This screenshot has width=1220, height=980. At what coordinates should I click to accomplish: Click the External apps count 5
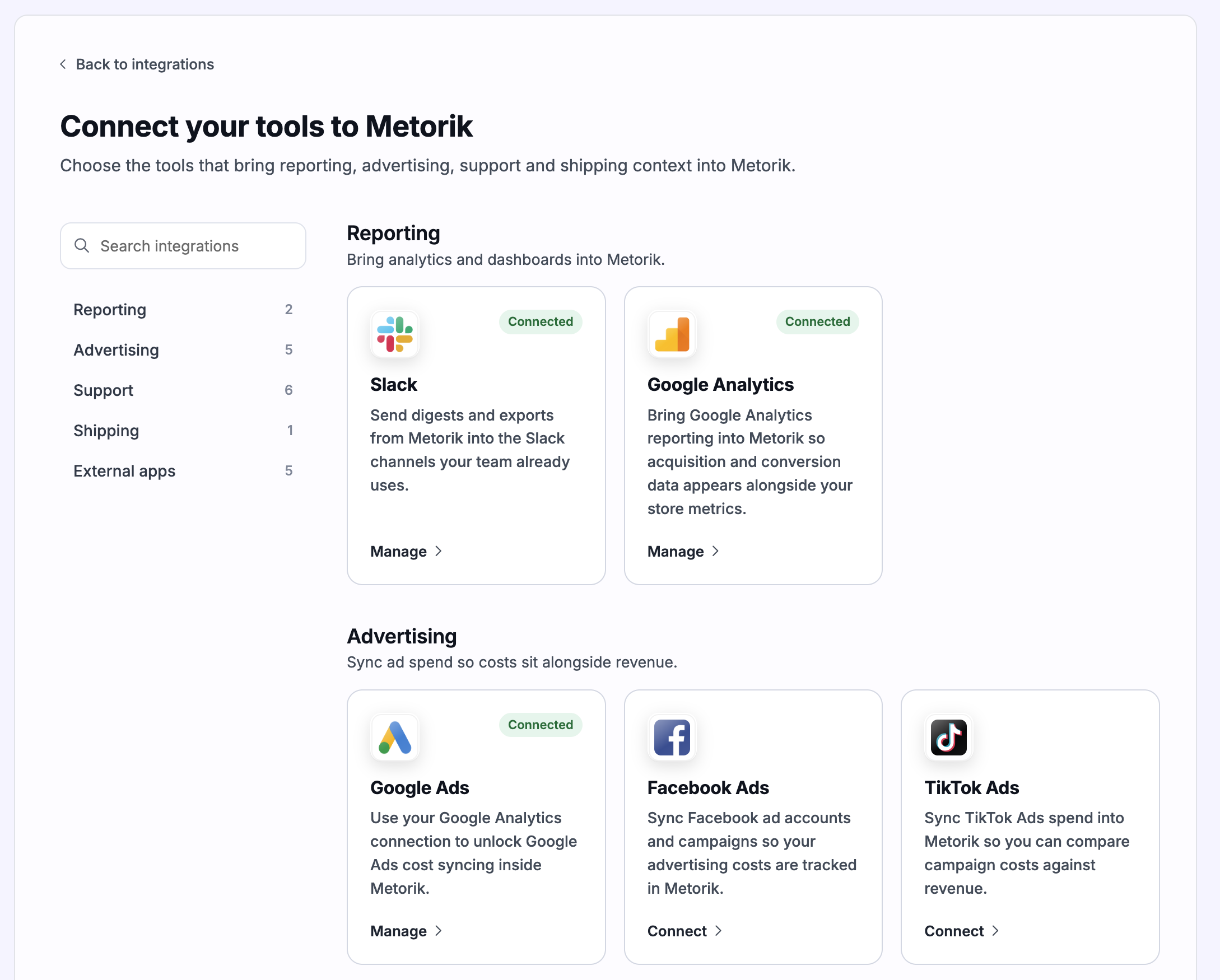pyautogui.click(x=288, y=471)
